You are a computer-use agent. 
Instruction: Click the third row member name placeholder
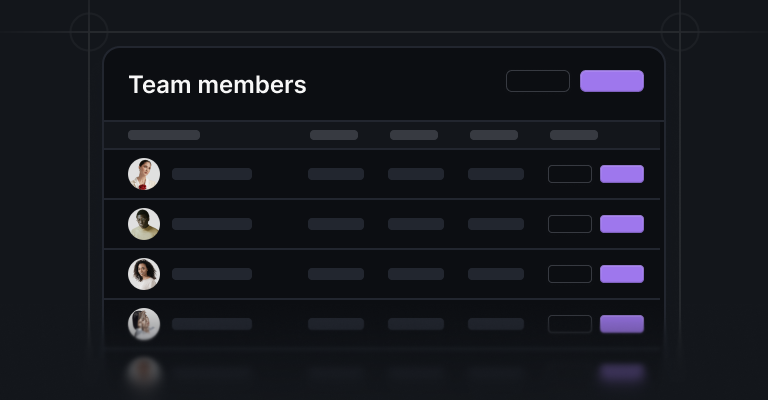(x=212, y=274)
